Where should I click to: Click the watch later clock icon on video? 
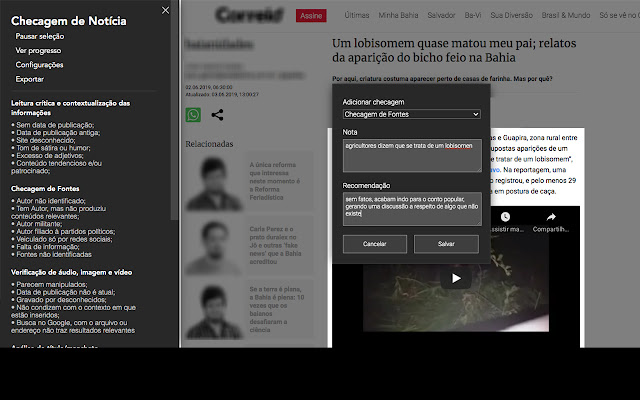point(505,217)
